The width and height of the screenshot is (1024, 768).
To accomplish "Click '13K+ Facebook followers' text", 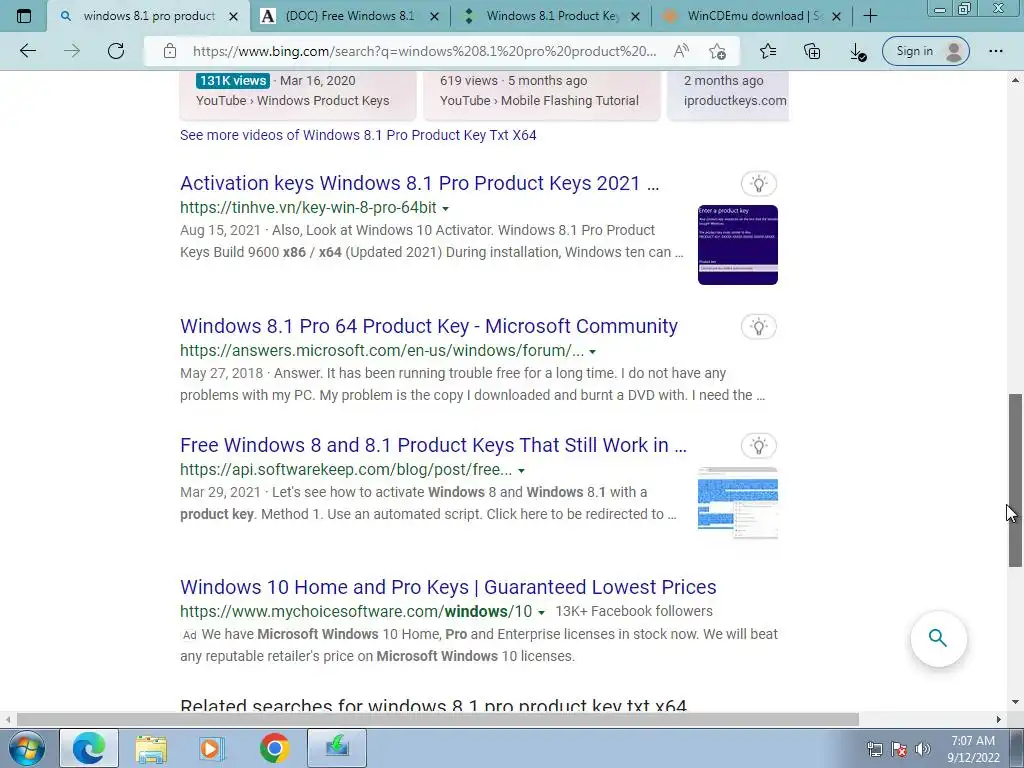I will pos(634,611).
